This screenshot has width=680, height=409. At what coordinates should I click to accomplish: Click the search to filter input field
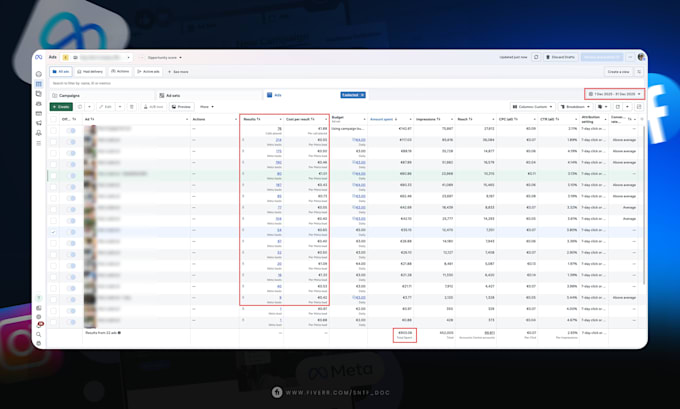pos(347,83)
